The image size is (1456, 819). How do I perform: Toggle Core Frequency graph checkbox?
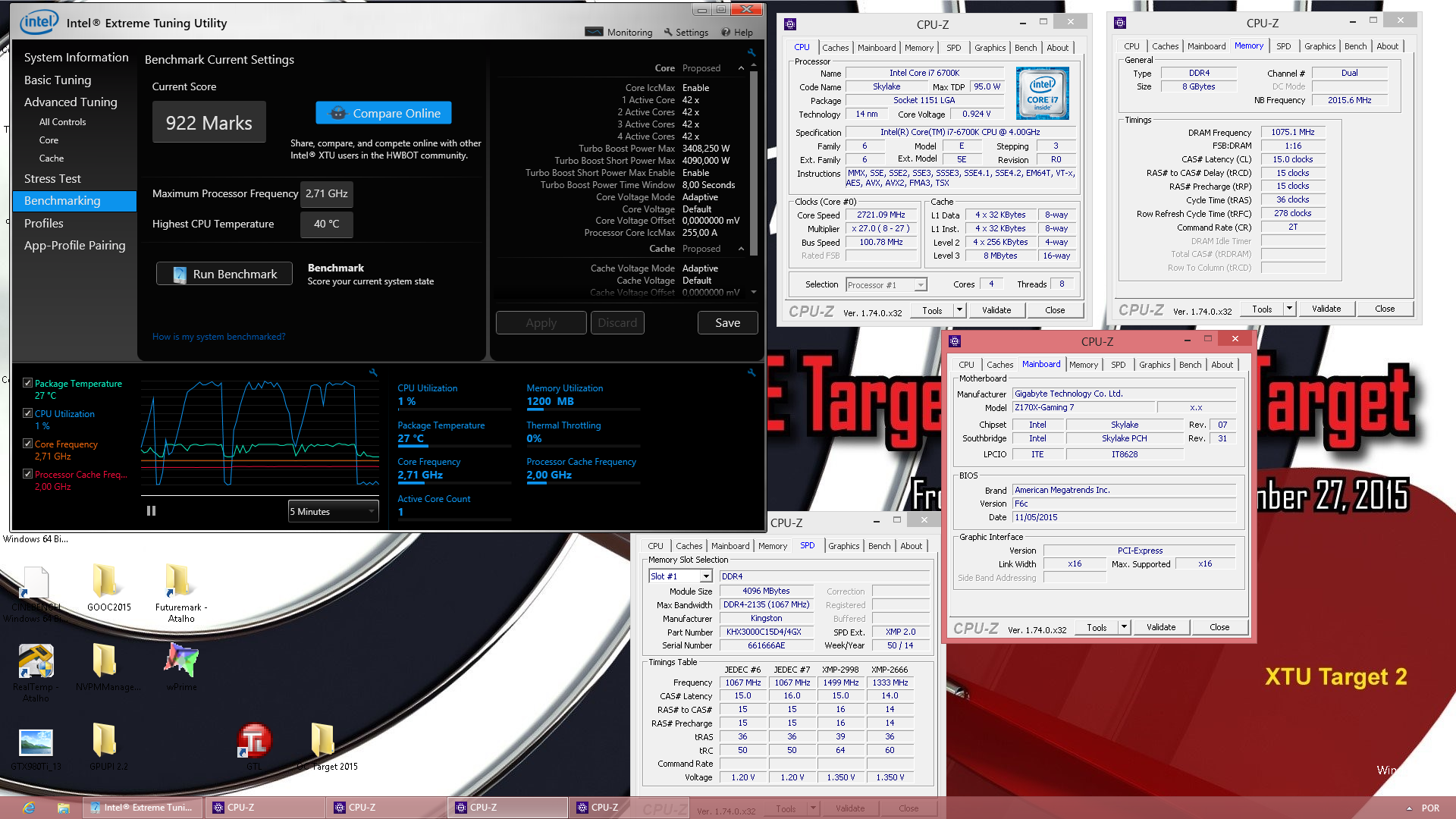27,444
